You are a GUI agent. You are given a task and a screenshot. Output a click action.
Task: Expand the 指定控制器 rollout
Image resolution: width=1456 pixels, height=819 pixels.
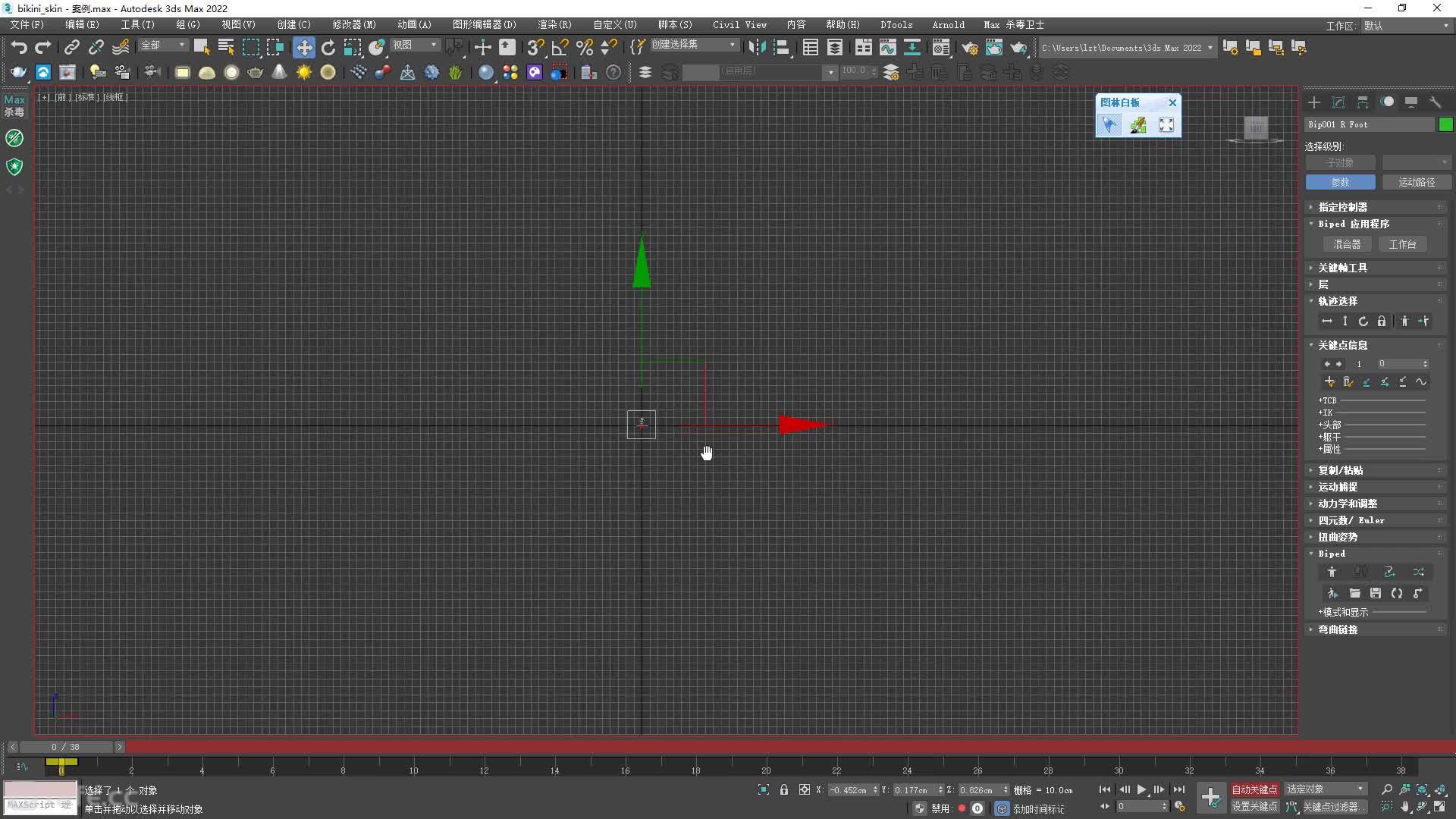[1376, 207]
